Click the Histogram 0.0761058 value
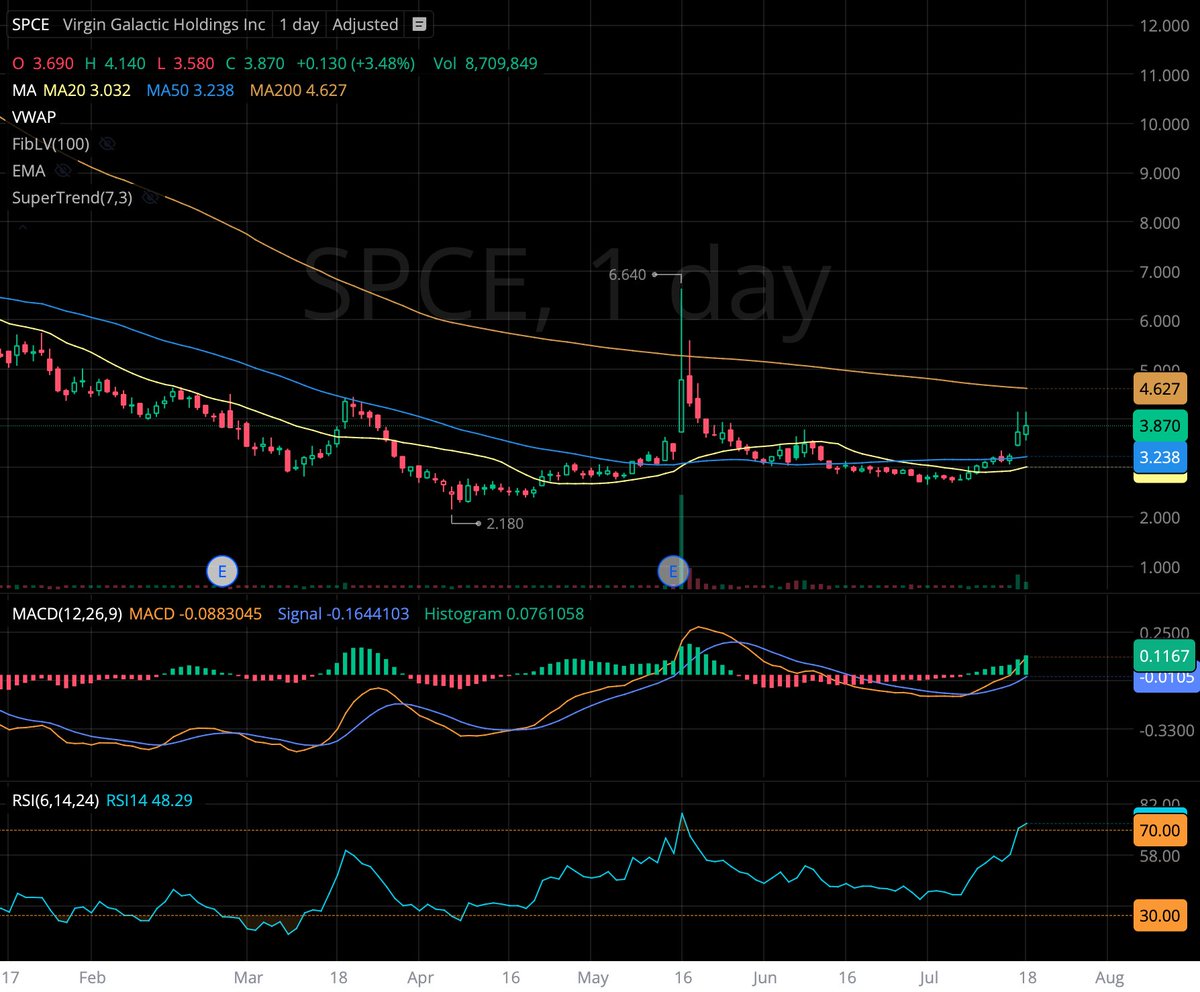The image size is (1200, 992). tap(503, 614)
